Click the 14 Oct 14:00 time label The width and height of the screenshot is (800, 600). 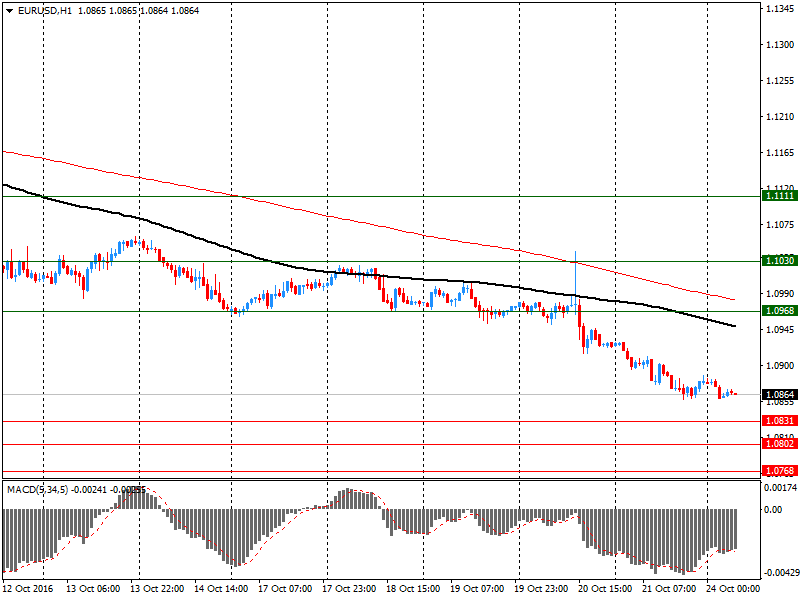tap(221, 589)
